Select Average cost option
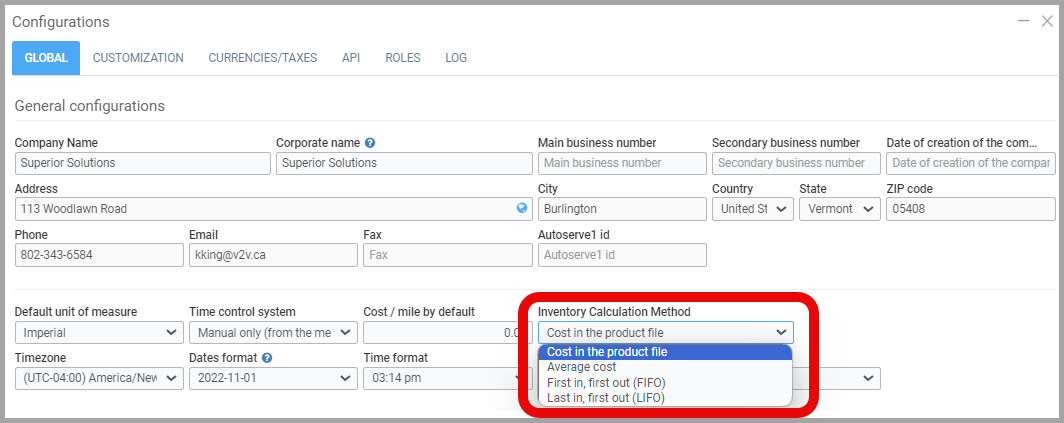This screenshot has height=423, width=1064. 581,367
